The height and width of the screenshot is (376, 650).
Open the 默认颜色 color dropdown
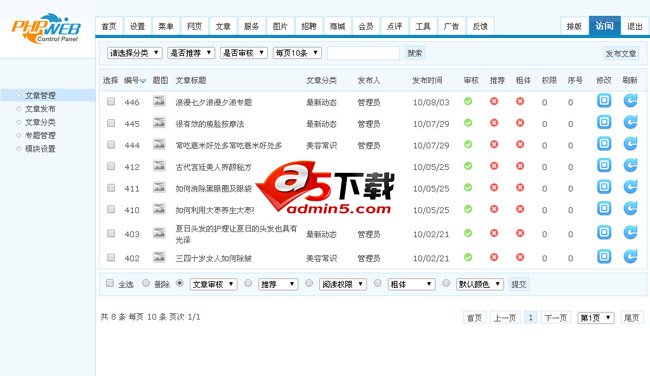(480, 284)
